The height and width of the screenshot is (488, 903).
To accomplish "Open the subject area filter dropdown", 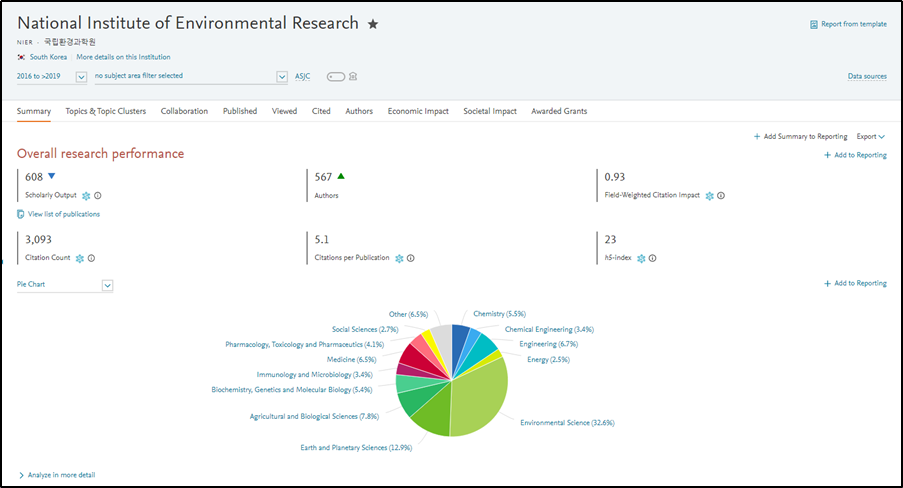I will pos(191,77).
